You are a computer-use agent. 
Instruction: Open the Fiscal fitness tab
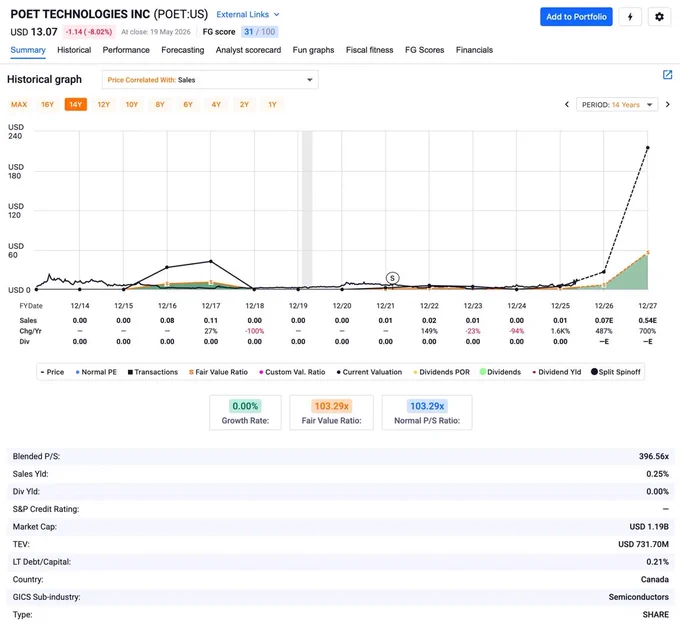pyautogui.click(x=369, y=50)
